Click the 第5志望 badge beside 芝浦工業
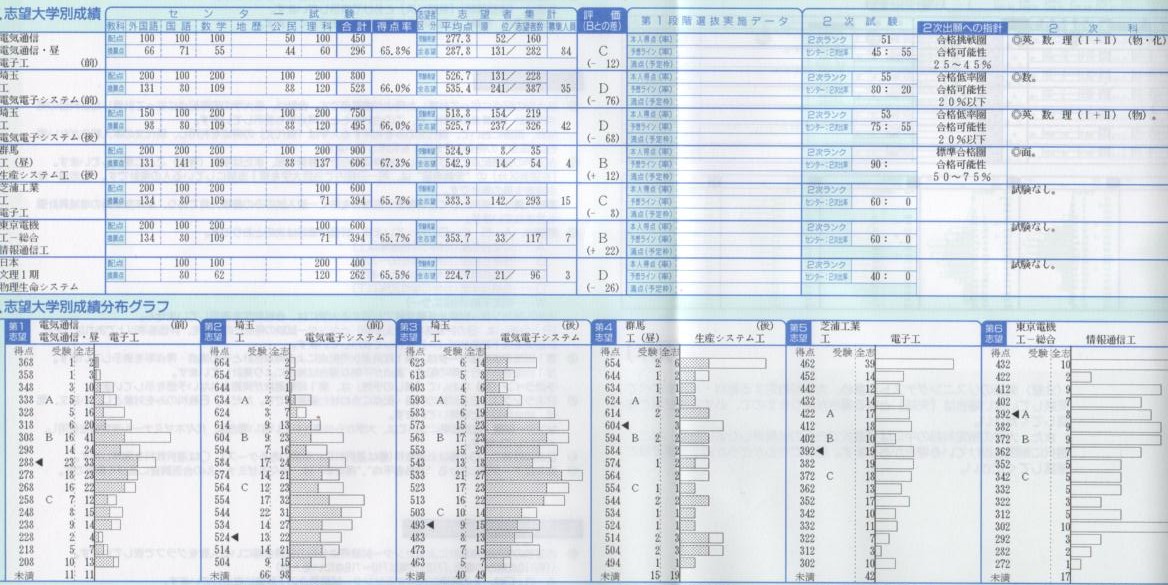Image resolution: width=1168 pixels, height=585 pixels. point(798,331)
